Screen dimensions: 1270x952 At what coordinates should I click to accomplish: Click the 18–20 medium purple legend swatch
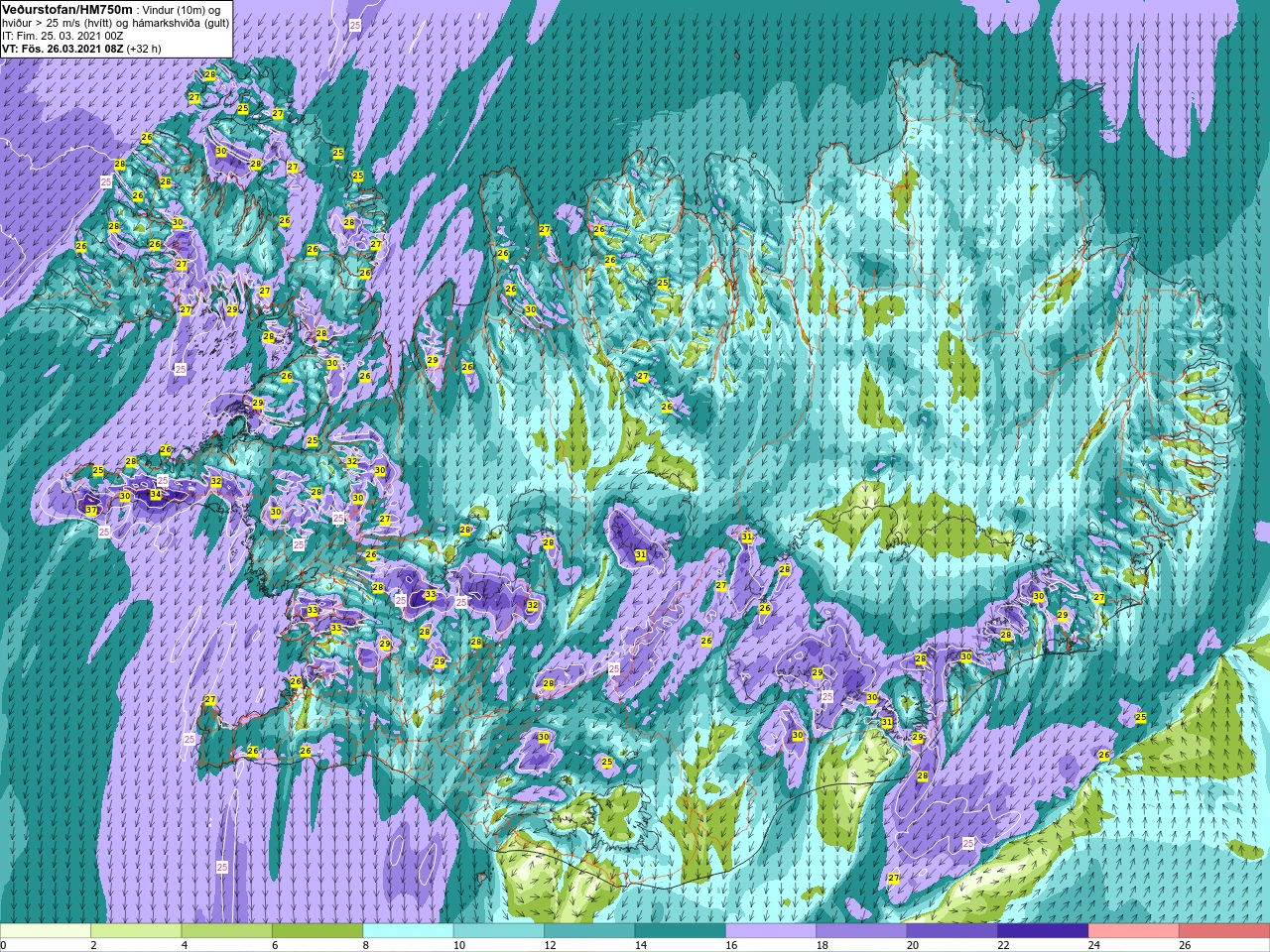[862, 931]
